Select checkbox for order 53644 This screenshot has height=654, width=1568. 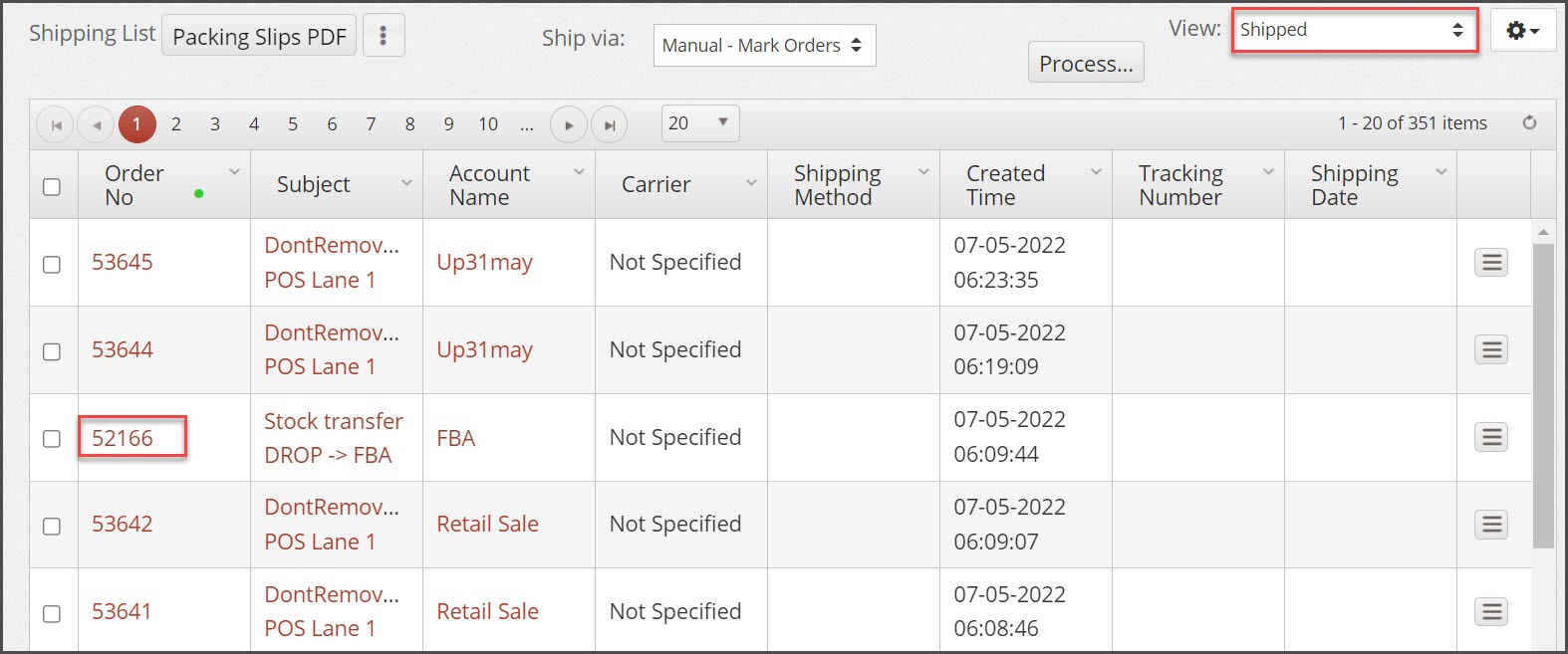click(52, 351)
